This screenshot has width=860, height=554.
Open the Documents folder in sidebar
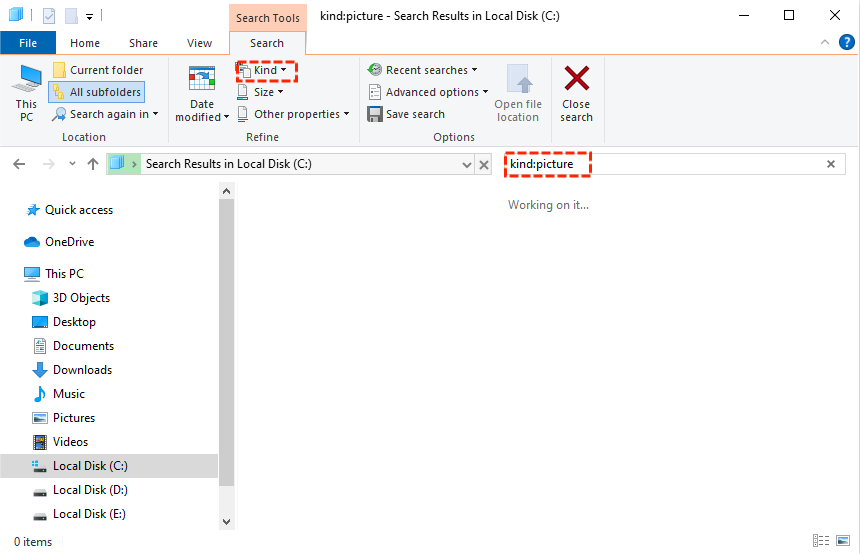point(73,346)
